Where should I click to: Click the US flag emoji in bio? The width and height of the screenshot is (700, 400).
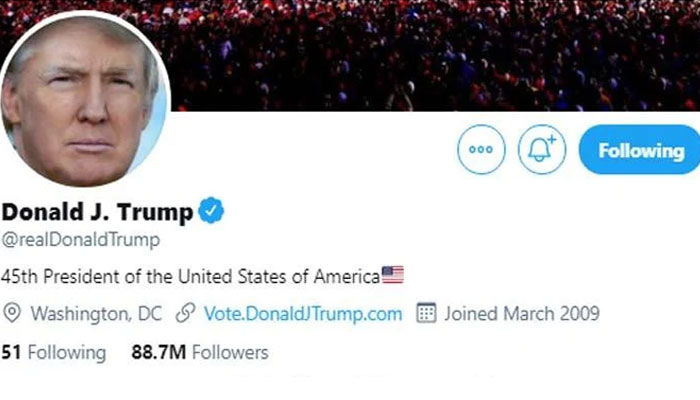tap(393, 275)
